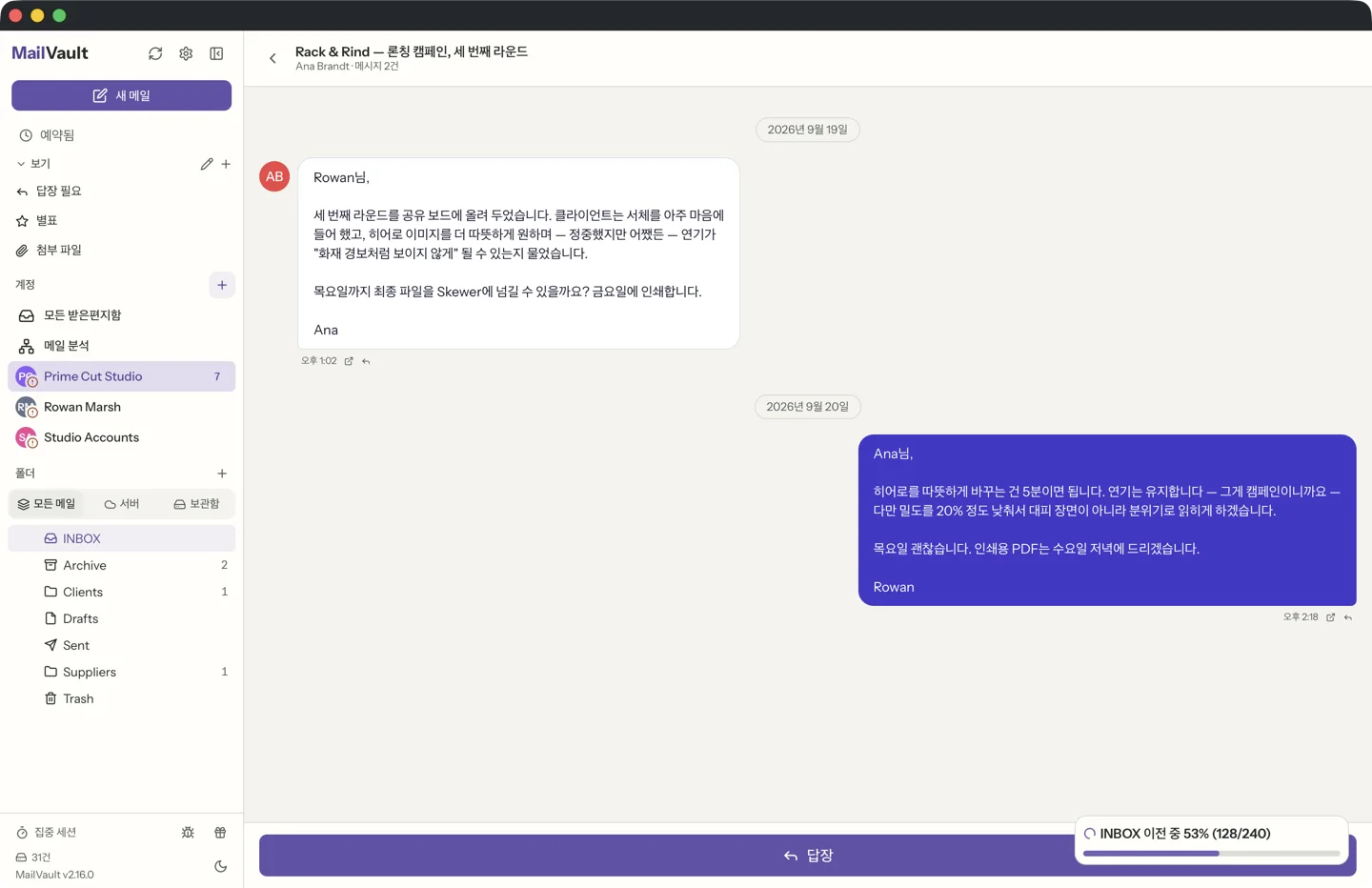Reply to Ana's 오후 1:02 message icon
This screenshot has height=888, width=1372.
click(x=366, y=361)
